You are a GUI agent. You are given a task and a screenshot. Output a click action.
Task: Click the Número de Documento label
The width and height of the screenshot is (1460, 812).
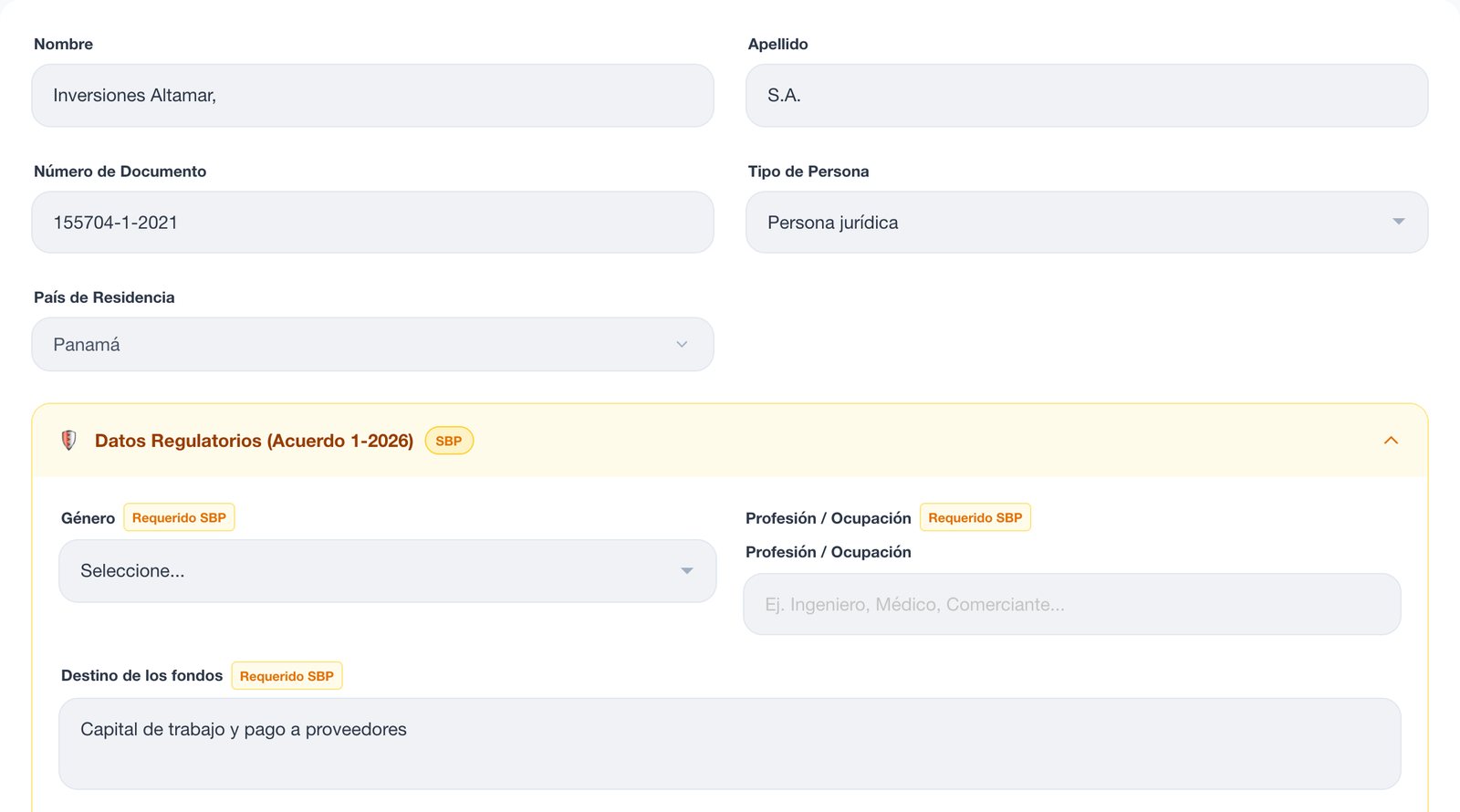click(x=120, y=172)
